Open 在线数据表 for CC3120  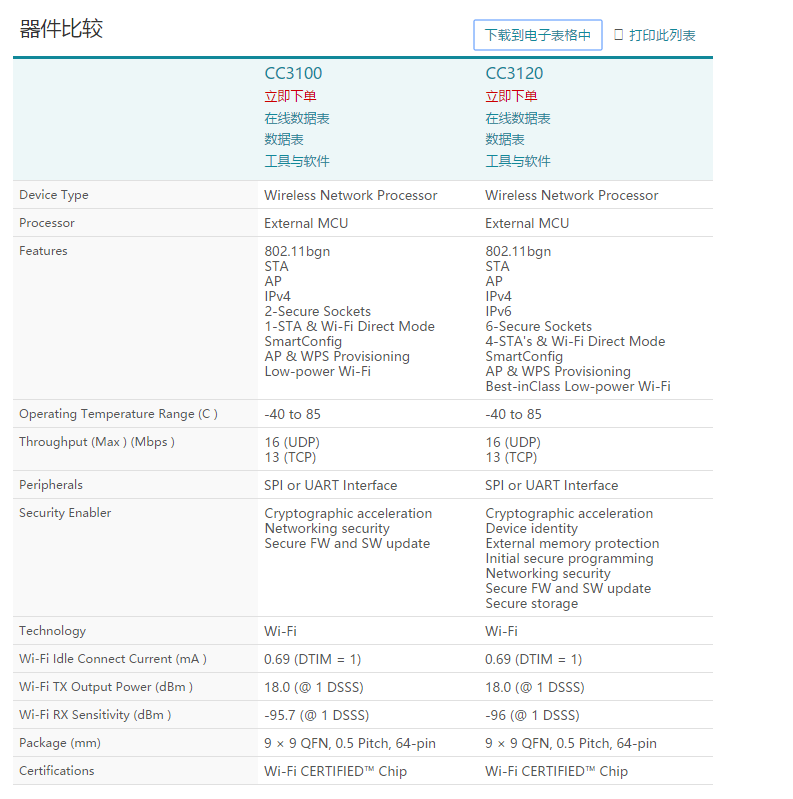pyautogui.click(x=518, y=118)
